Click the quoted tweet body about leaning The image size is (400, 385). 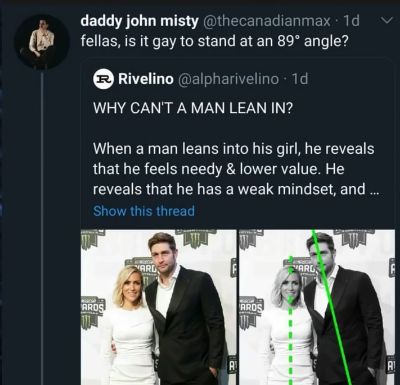pyautogui.click(x=234, y=169)
